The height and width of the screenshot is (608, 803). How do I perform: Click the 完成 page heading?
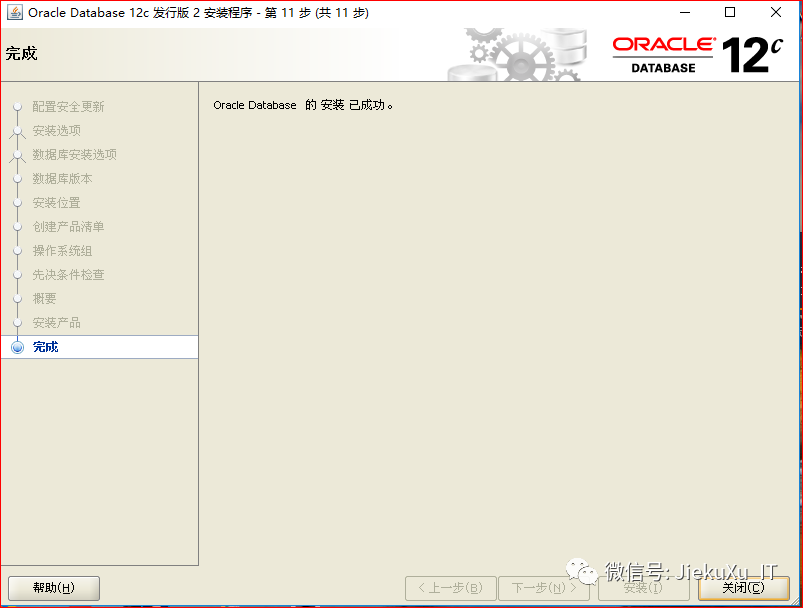coord(22,53)
